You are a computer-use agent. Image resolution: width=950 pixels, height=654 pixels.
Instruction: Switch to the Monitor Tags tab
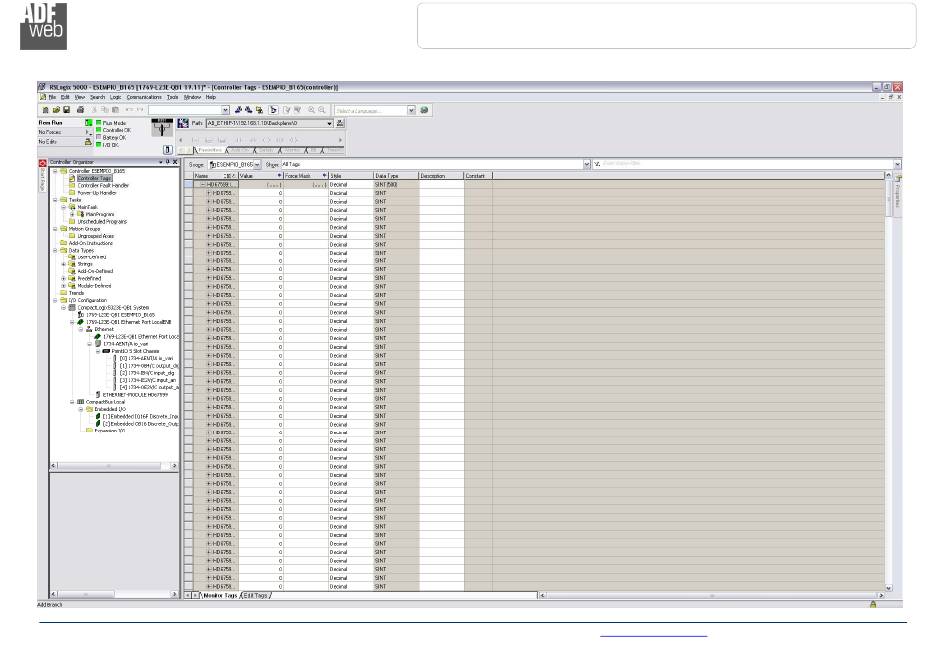(x=219, y=596)
